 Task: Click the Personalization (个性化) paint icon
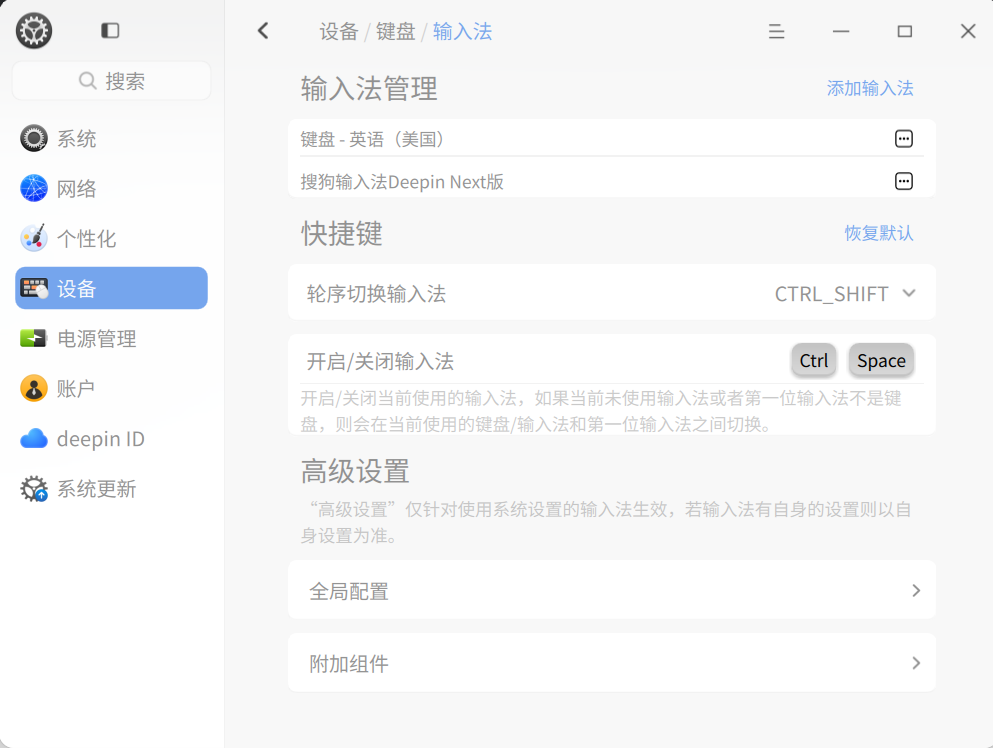tap(34, 238)
